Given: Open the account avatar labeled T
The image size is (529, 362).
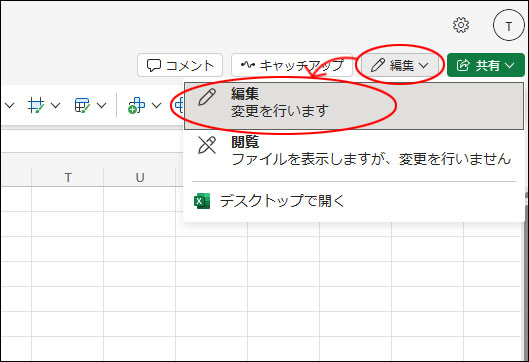Looking at the screenshot, I should tap(508, 26).
